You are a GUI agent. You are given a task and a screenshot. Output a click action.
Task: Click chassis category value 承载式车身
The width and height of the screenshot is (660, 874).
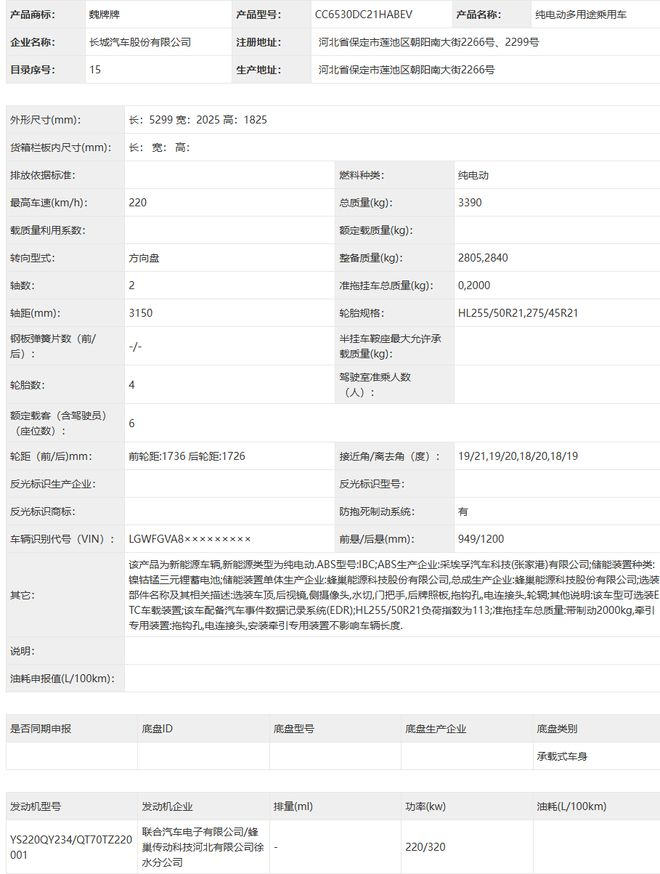point(561,756)
